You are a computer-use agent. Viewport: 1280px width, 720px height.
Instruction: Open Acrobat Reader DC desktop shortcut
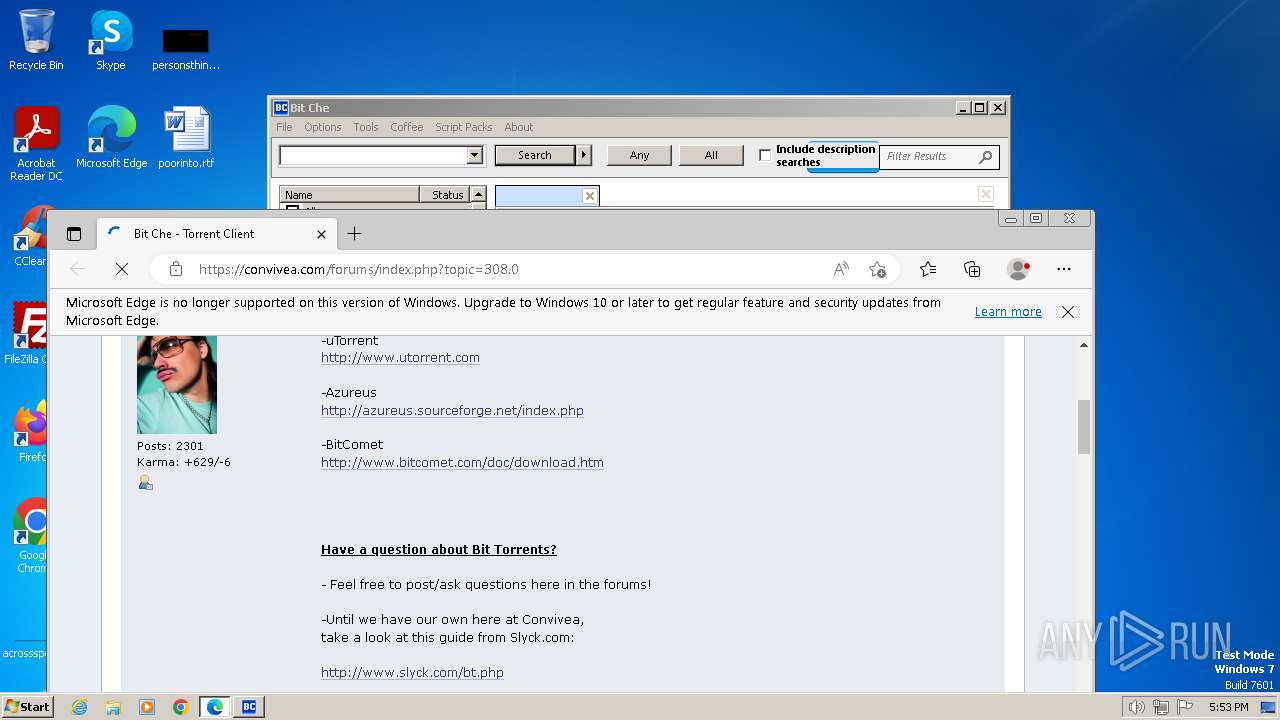tap(36, 144)
